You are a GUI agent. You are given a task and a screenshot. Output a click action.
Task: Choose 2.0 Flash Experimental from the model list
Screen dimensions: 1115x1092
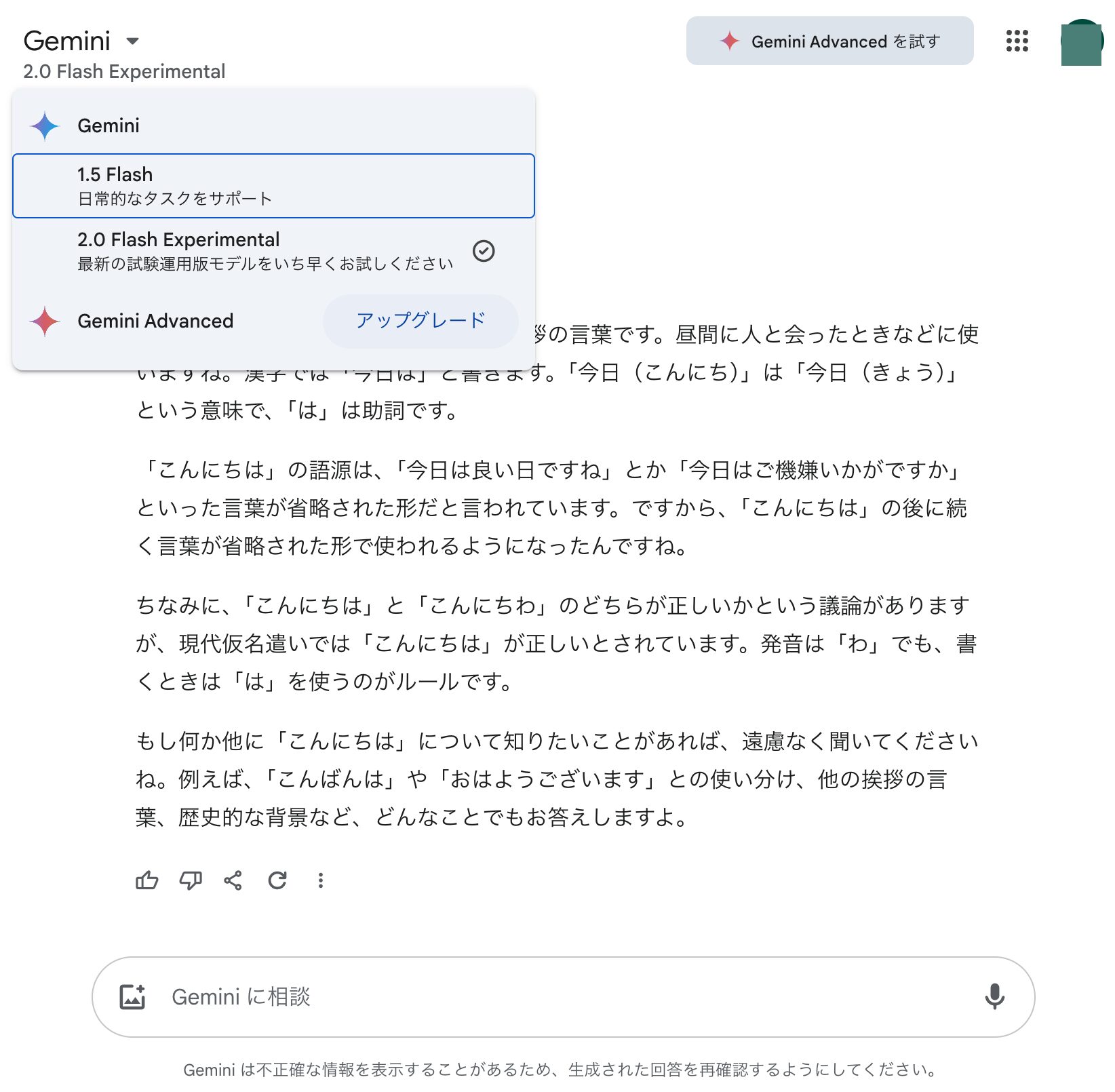[265, 251]
